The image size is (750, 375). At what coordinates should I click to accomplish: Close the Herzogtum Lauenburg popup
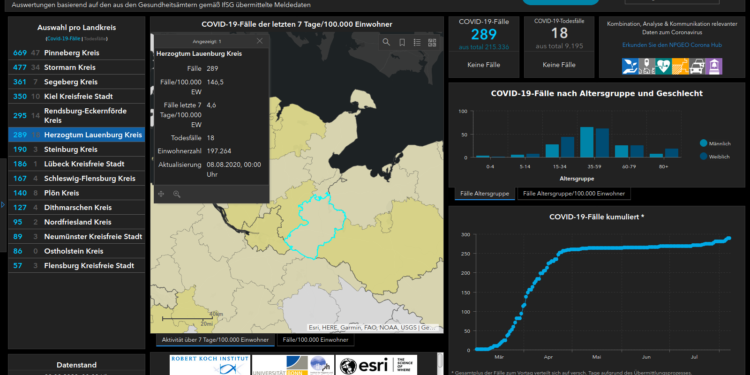click(260, 41)
